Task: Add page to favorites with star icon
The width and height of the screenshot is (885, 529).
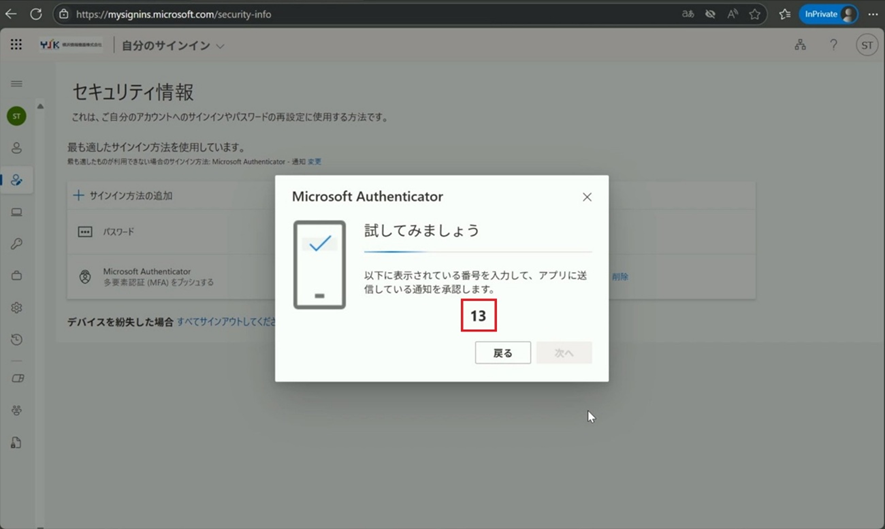Action: 755,14
